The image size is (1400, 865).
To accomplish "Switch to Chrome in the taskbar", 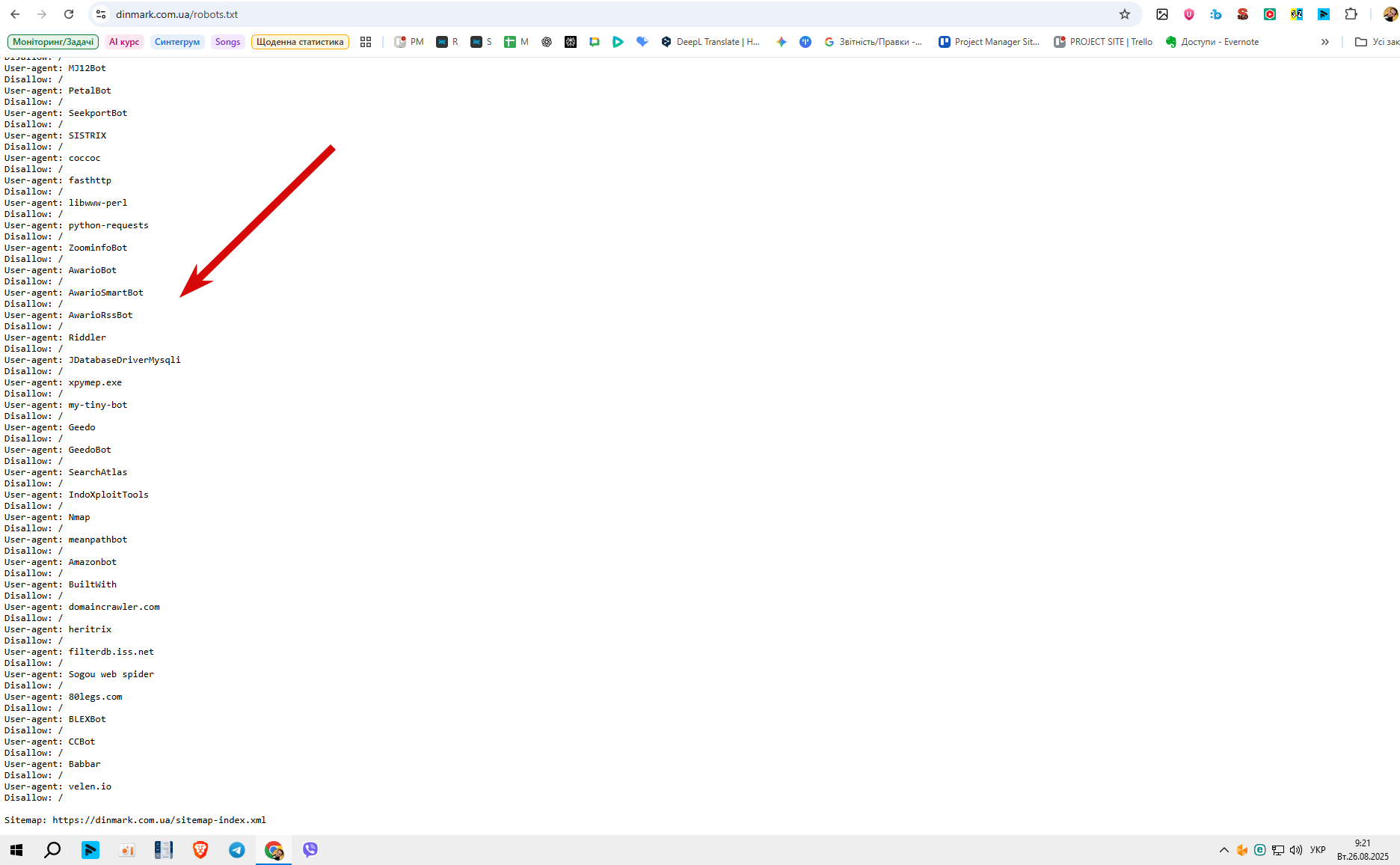I will [x=274, y=850].
